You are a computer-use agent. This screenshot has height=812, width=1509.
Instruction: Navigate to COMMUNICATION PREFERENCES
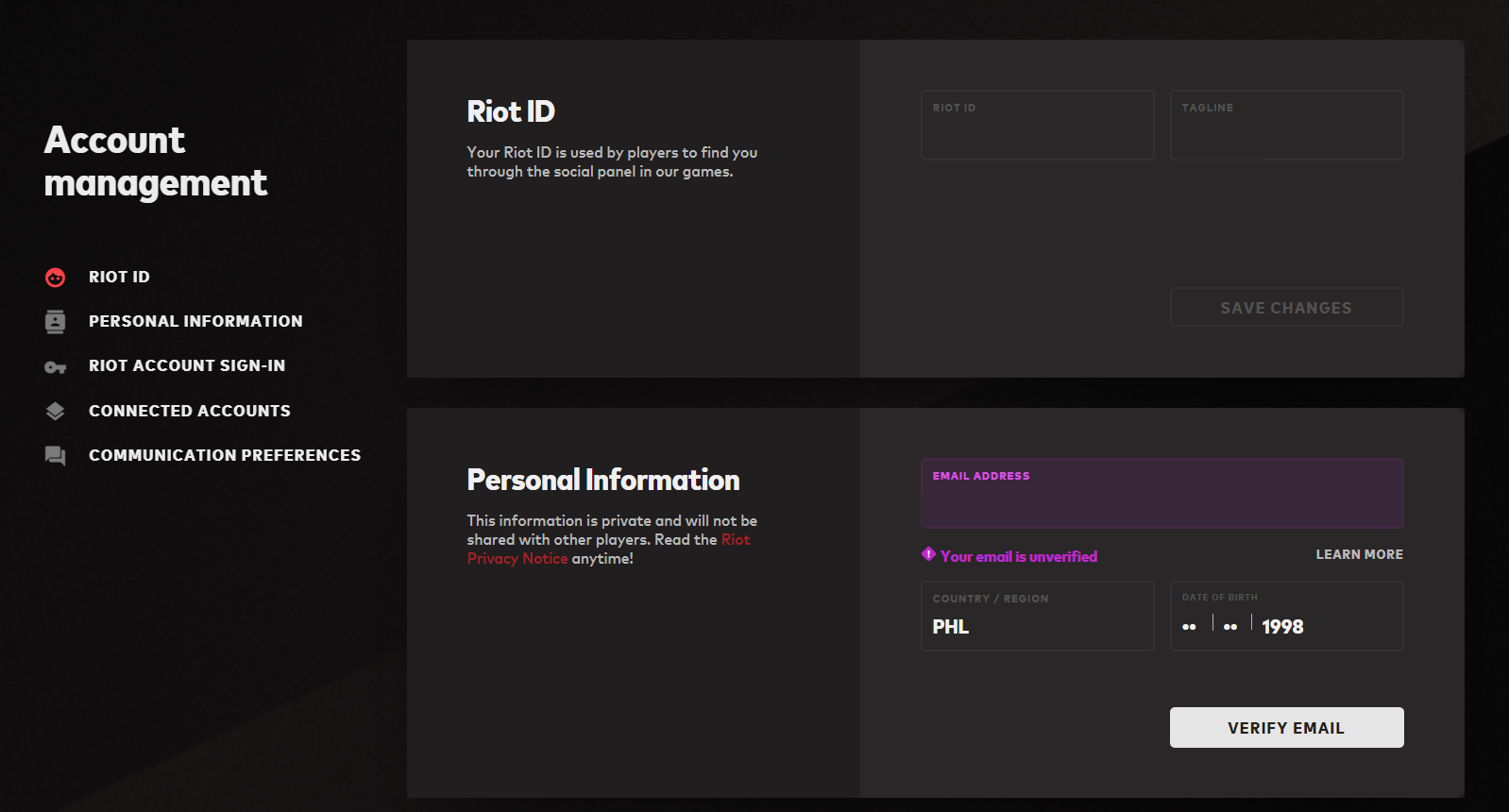[x=225, y=455]
